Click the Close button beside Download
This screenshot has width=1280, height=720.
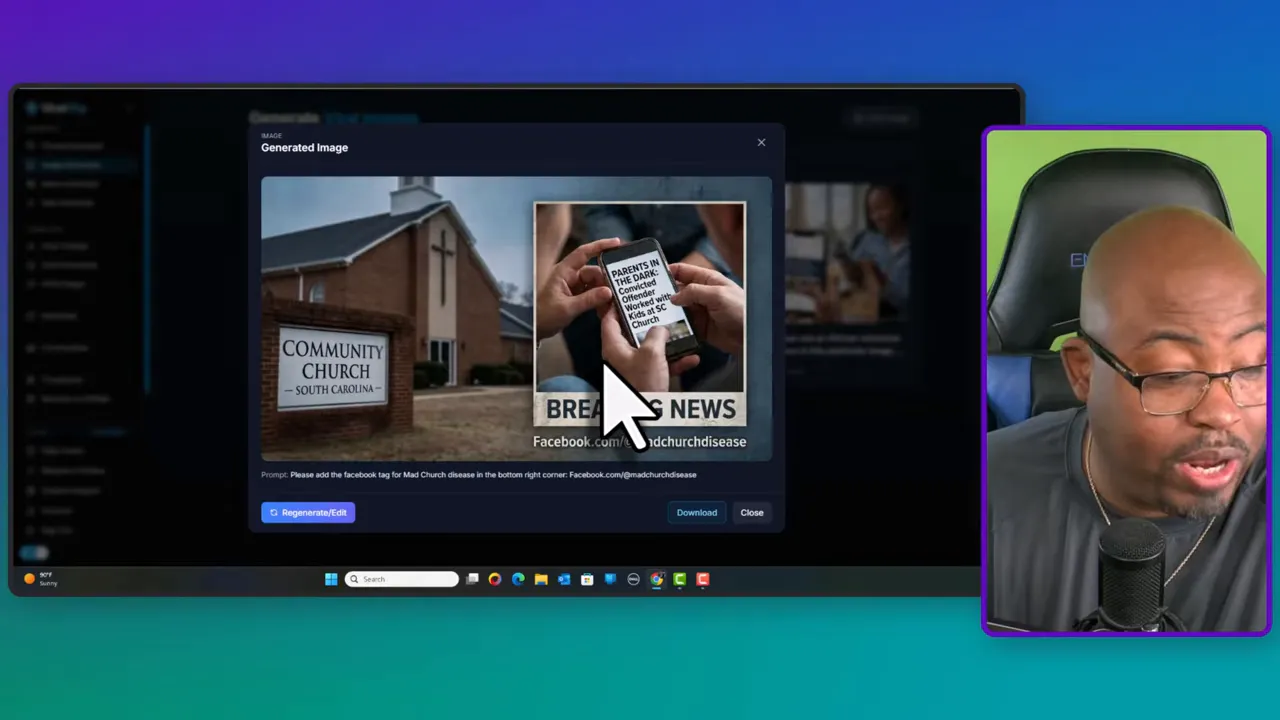752,512
